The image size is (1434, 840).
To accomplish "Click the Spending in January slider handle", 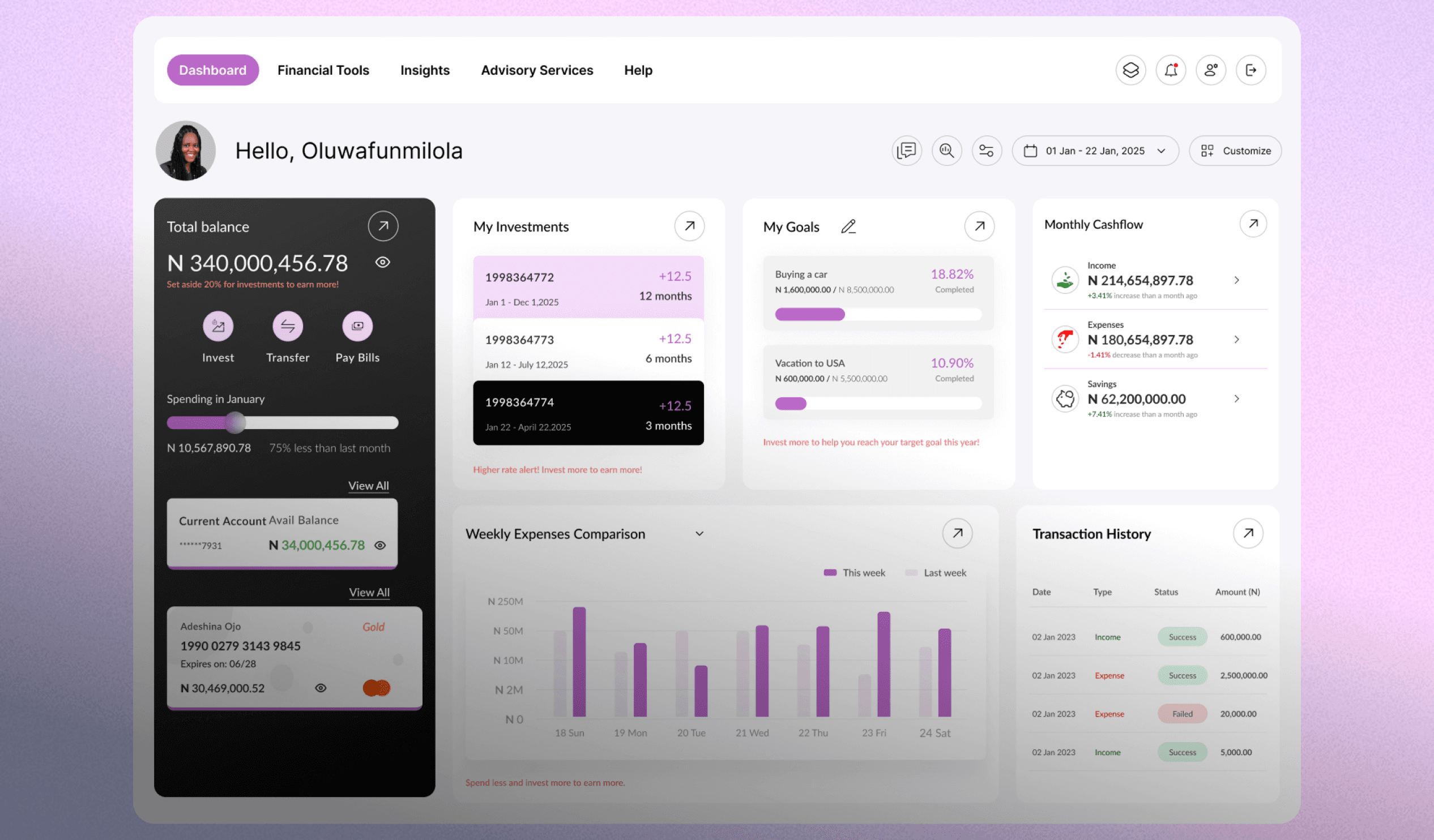I will pos(235,423).
